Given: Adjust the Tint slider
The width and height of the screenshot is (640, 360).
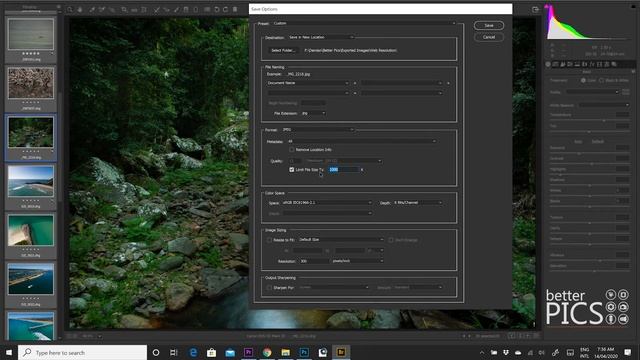Looking at the screenshot, I should click(x=589, y=131).
